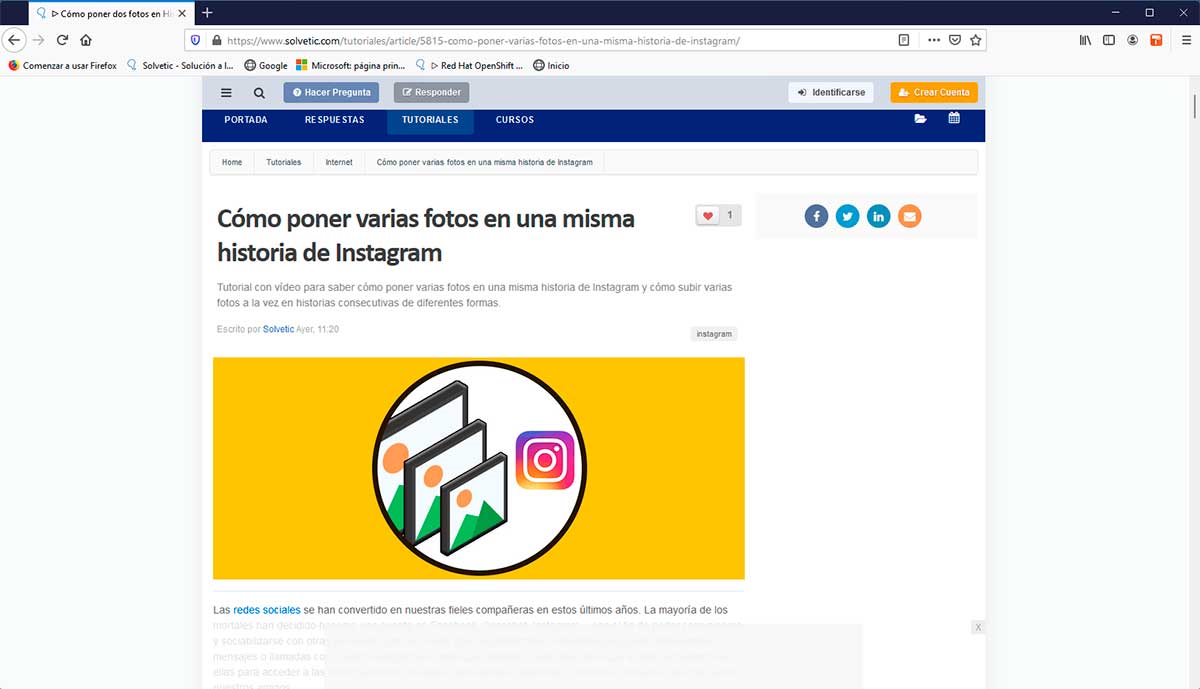Image resolution: width=1200 pixels, height=689 pixels.
Task: Open the Firefox home page icon
Action: pyautogui.click(x=86, y=40)
